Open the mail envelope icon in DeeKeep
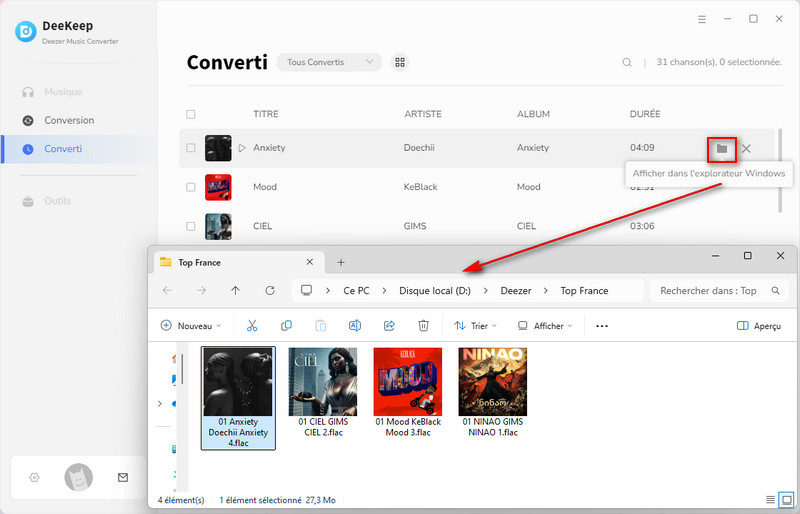 123,478
